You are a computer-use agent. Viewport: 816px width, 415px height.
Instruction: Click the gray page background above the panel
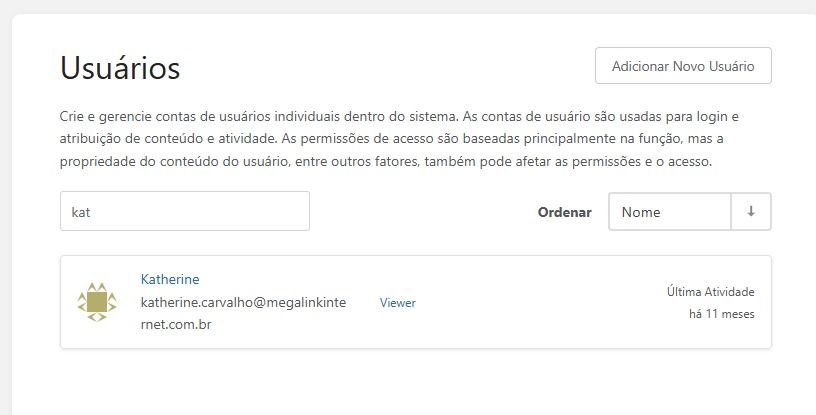408,6
